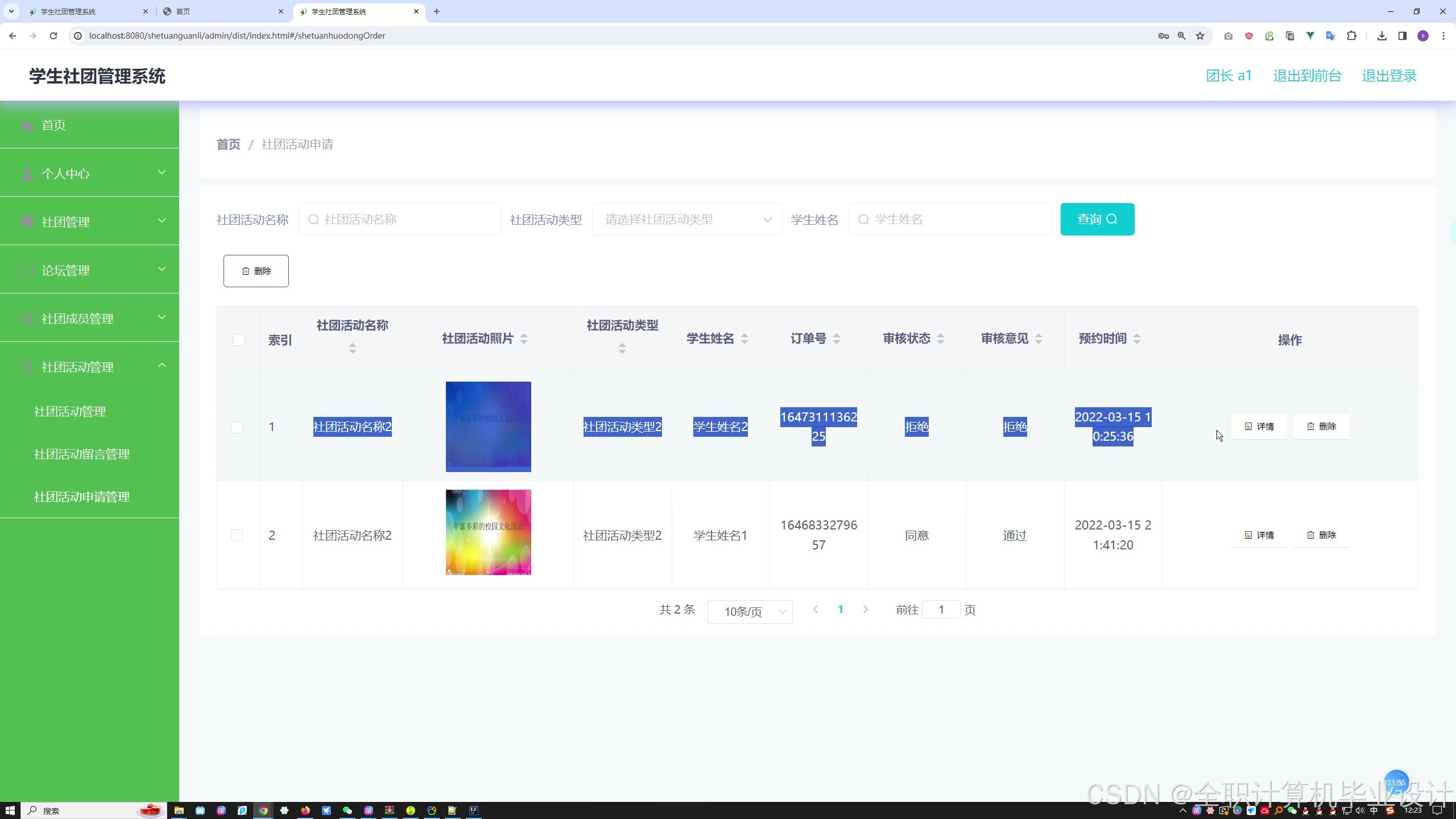The width and height of the screenshot is (1456, 819).
Task: Open WeChat from the Windows taskbar
Action: point(347,810)
